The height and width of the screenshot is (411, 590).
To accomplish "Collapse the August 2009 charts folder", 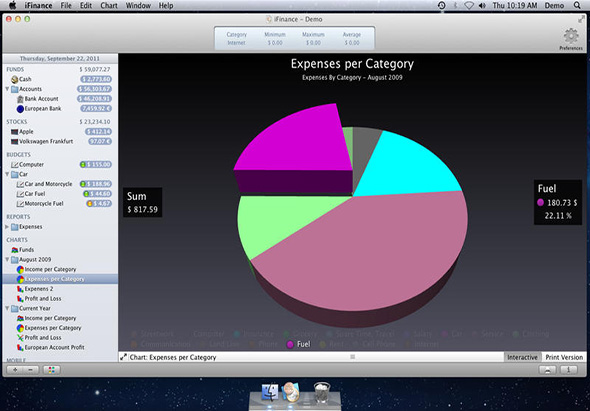I will point(7,260).
